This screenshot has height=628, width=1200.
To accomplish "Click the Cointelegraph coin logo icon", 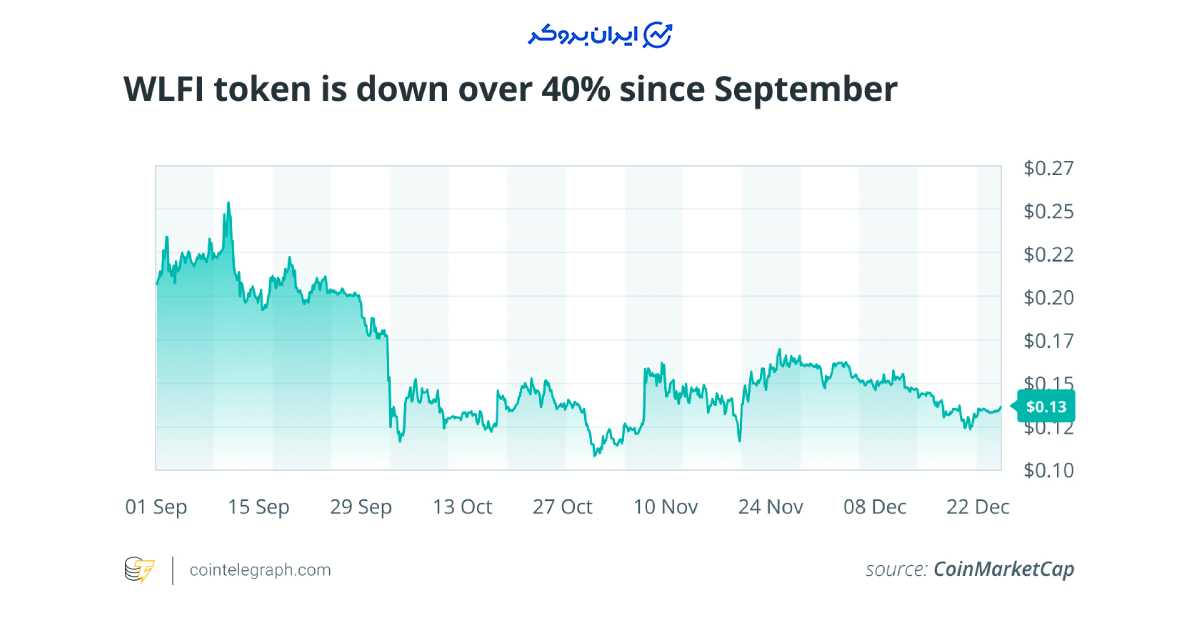I will point(140,570).
